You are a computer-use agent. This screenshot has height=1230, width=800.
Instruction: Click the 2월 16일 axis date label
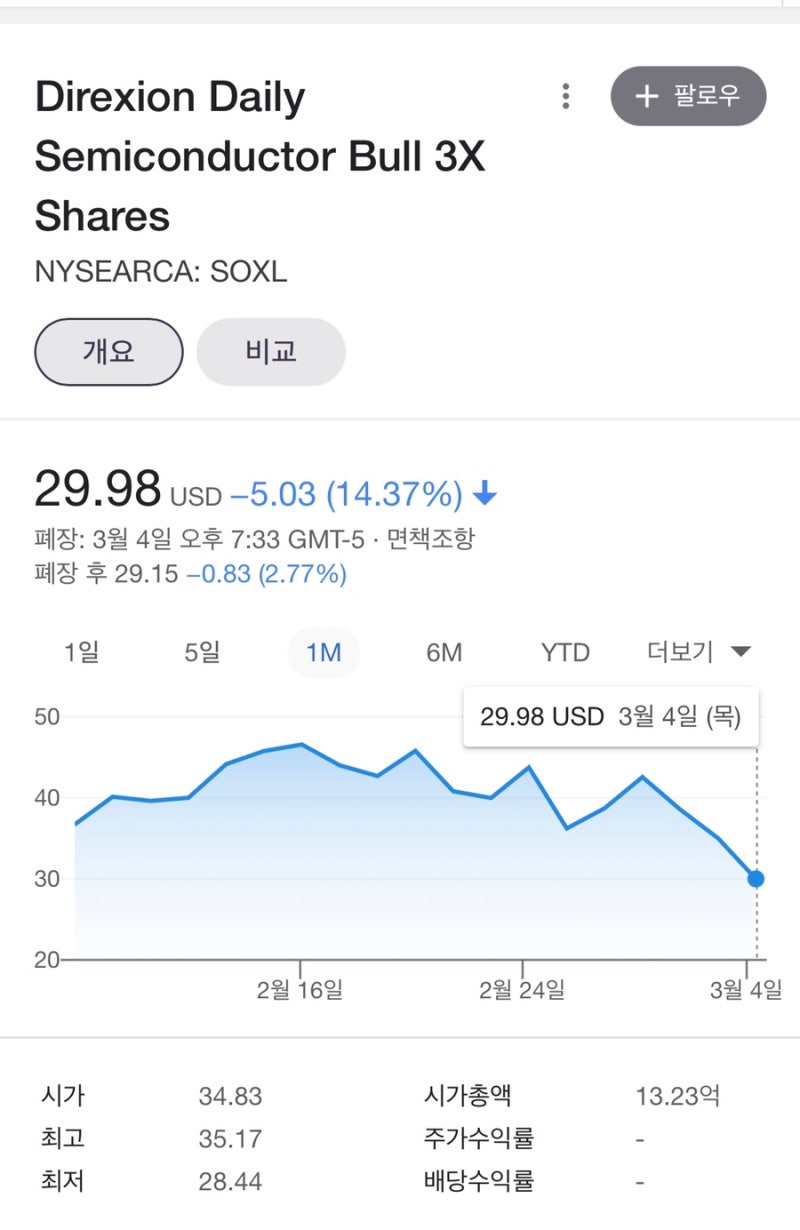click(300, 990)
